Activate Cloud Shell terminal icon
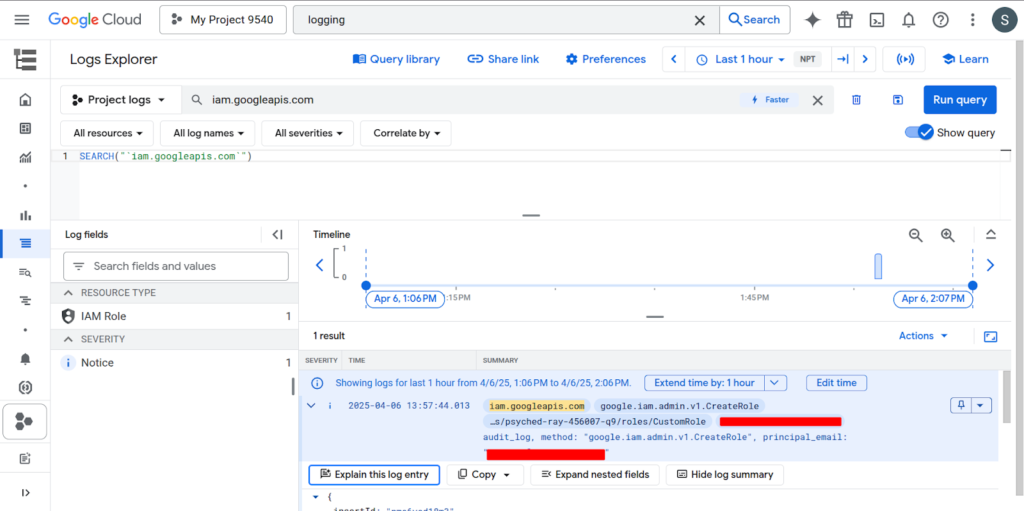 point(876,20)
